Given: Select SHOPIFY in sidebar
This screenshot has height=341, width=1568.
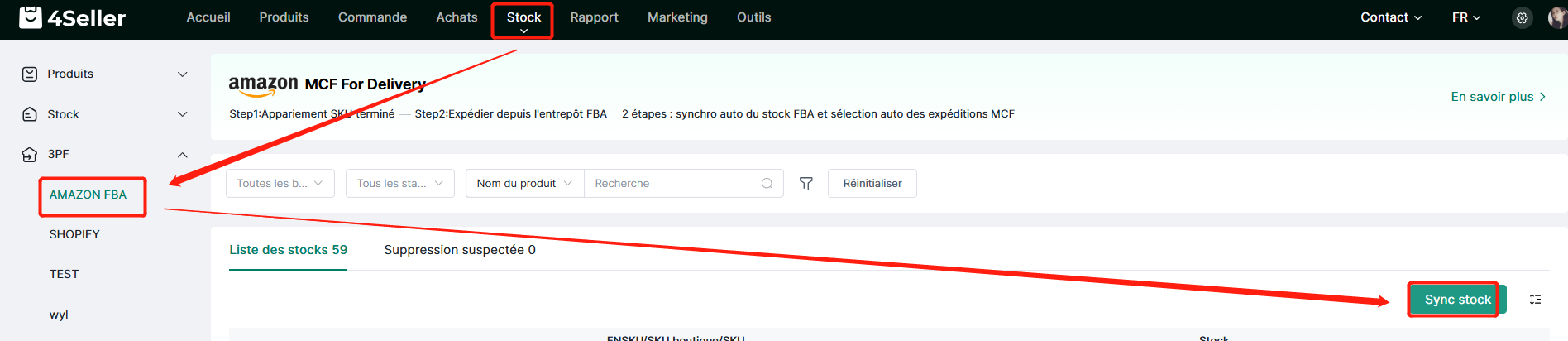Looking at the screenshot, I should point(74,234).
